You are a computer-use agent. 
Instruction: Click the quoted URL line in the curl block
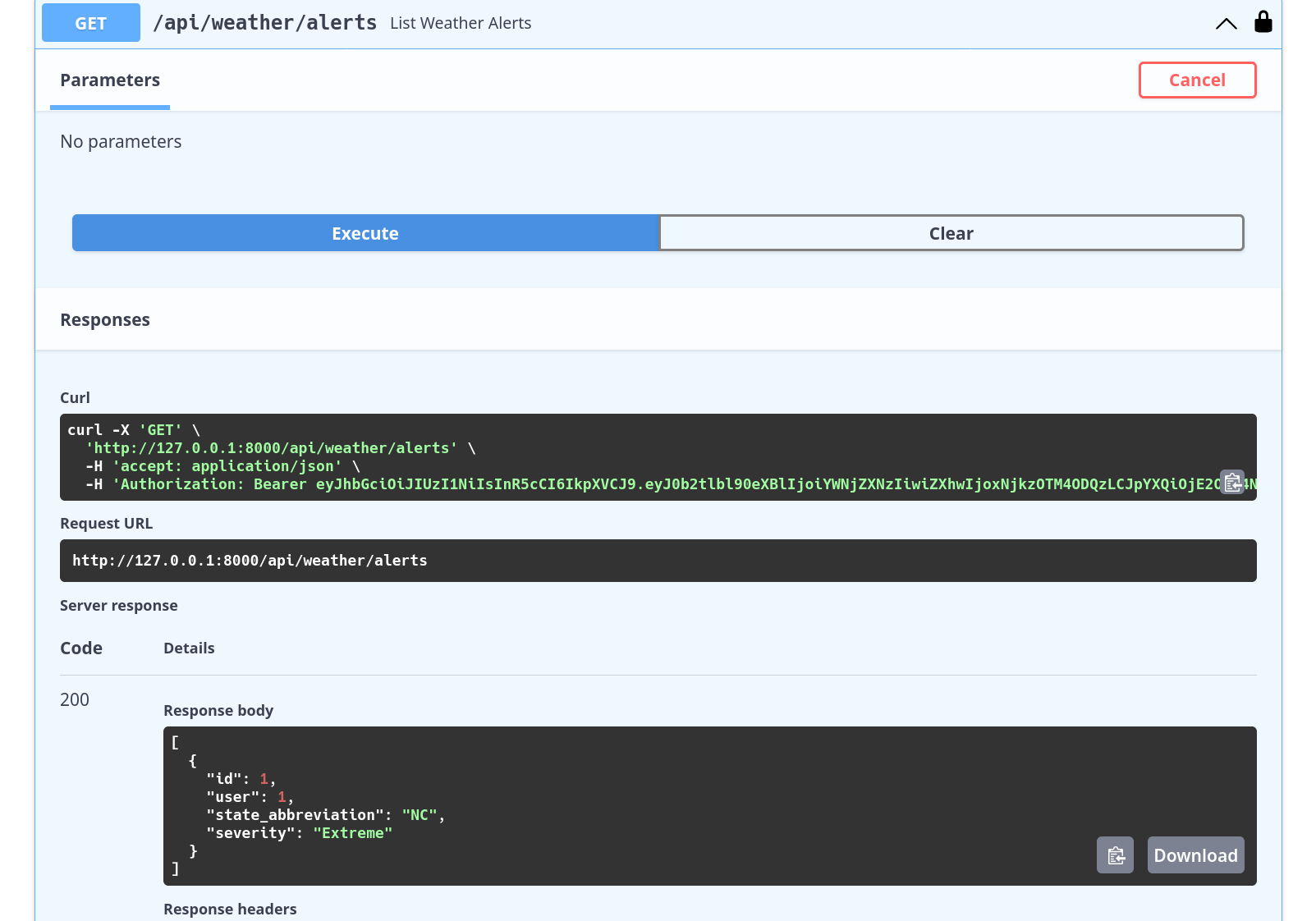[x=281, y=448]
